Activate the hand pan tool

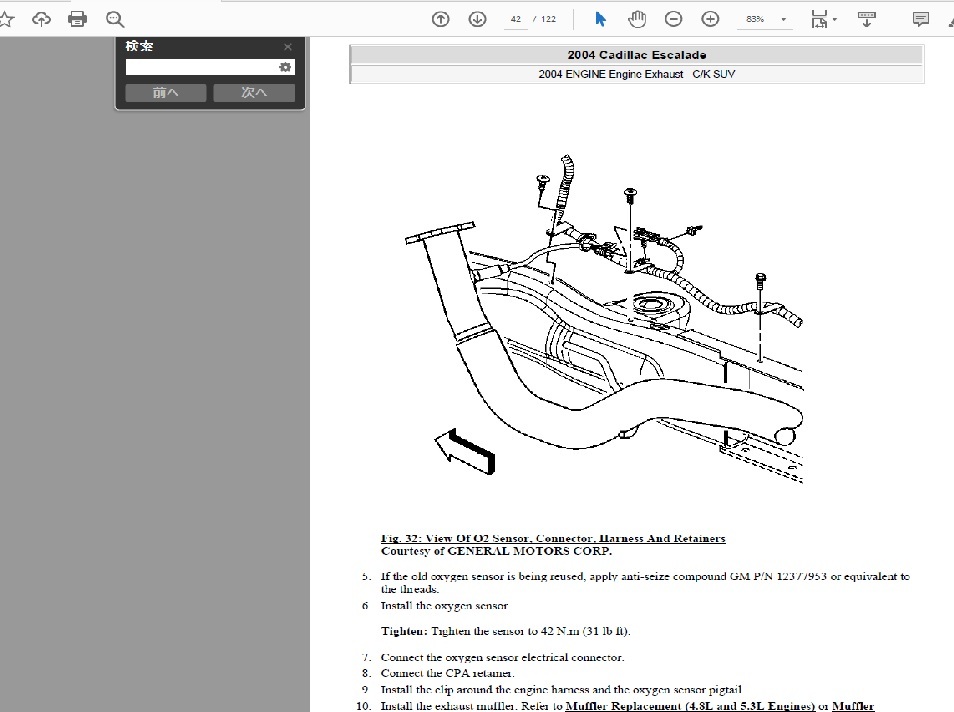(637, 19)
